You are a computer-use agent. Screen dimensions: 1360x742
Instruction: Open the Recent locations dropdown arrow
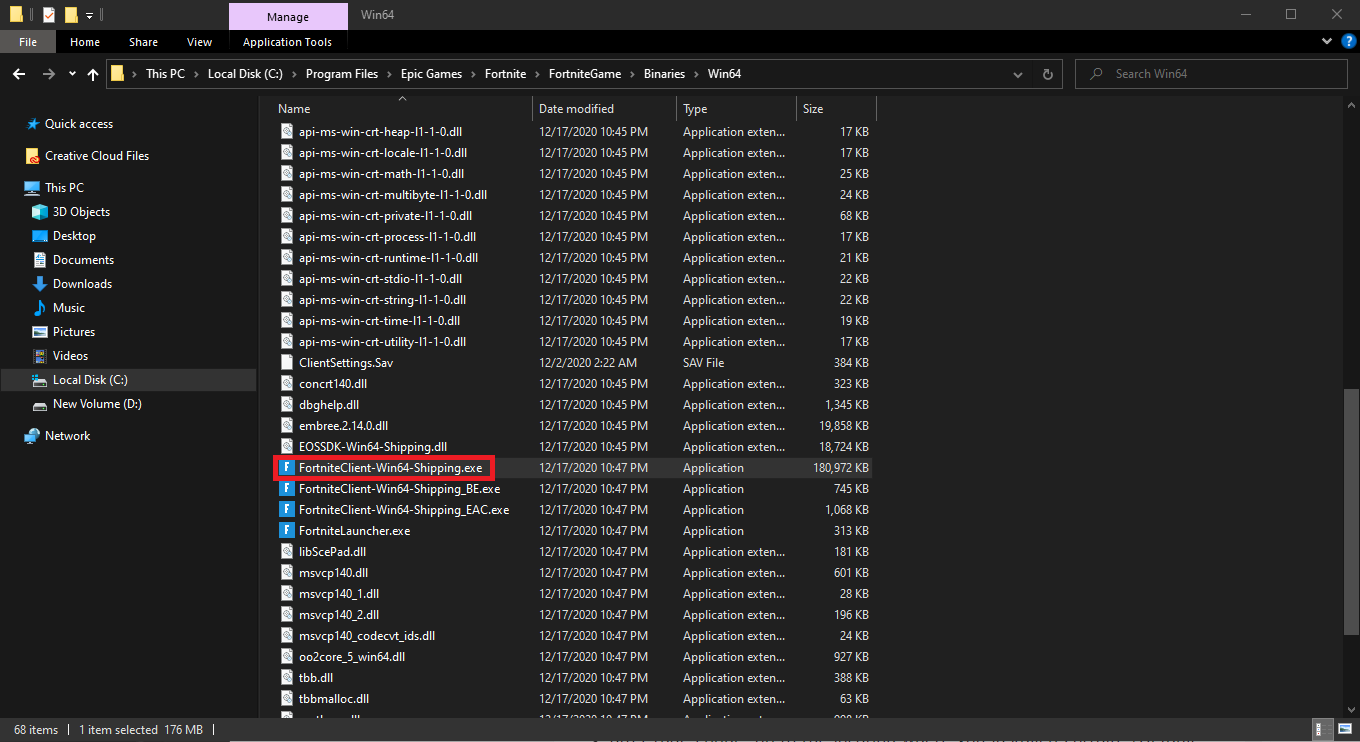(72, 74)
